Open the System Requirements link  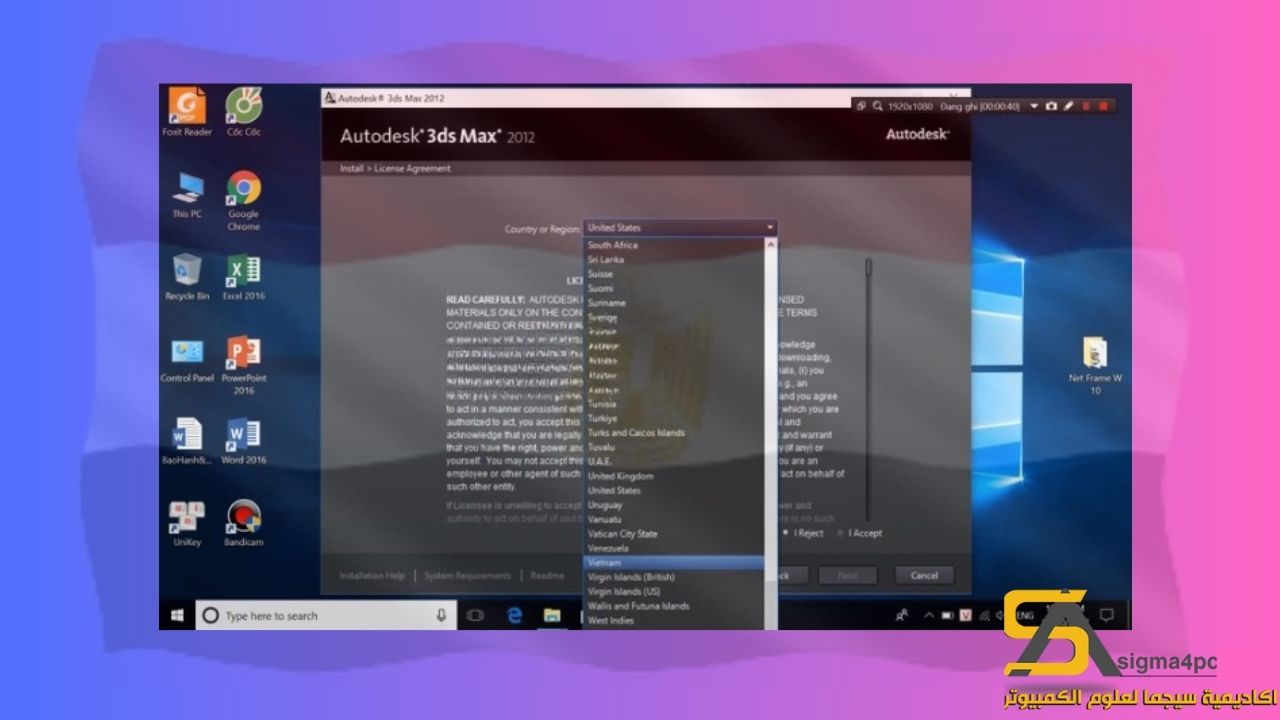click(467, 575)
